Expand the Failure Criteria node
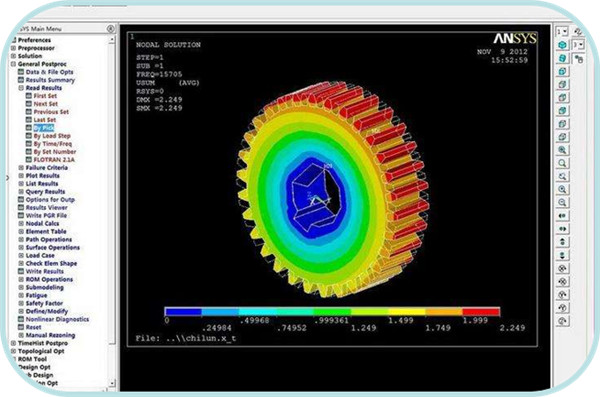Image resolution: width=600 pixels, height=397 pixels. (21, 168)
